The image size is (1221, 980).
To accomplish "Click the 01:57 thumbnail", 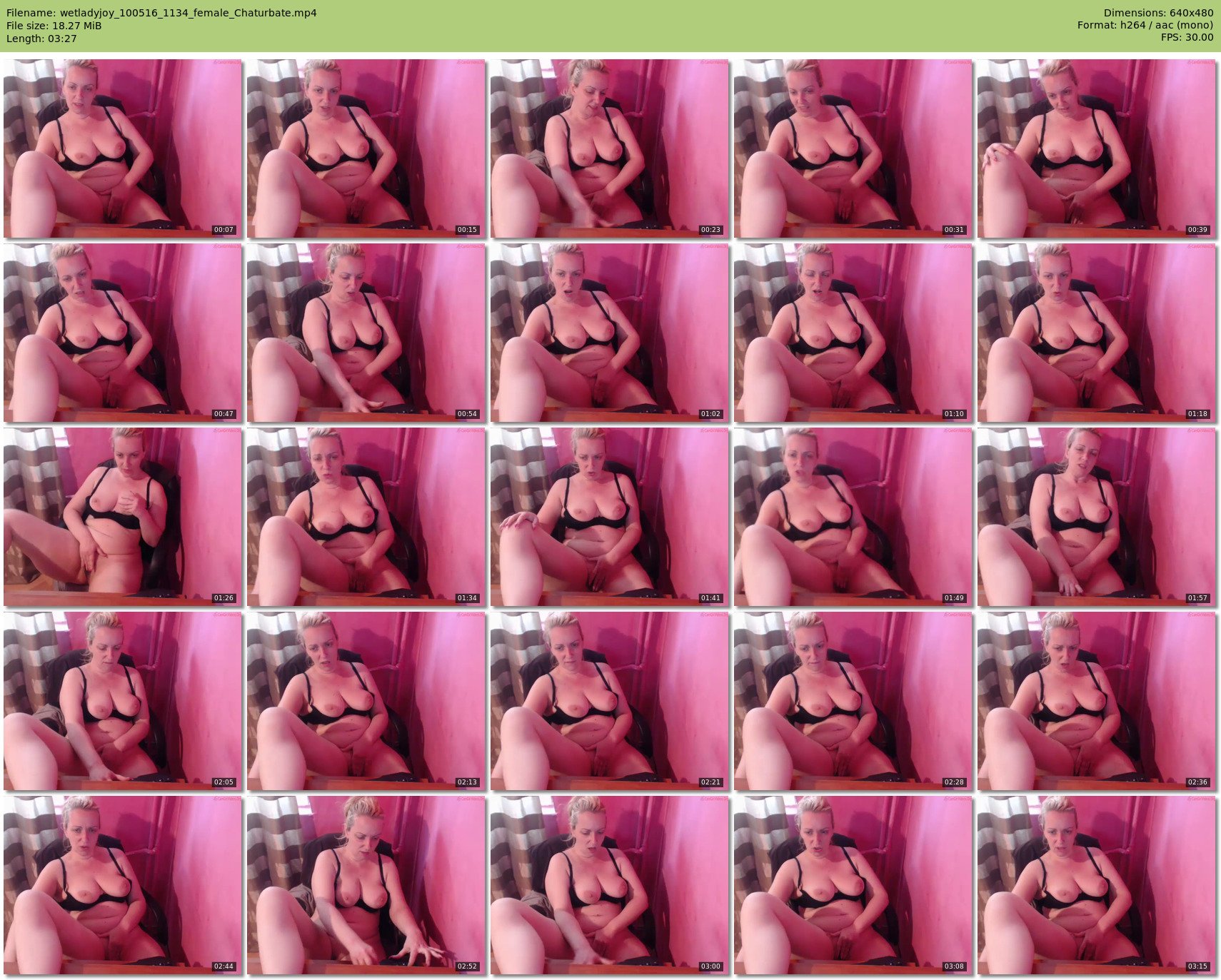I will pos(1097,517).
